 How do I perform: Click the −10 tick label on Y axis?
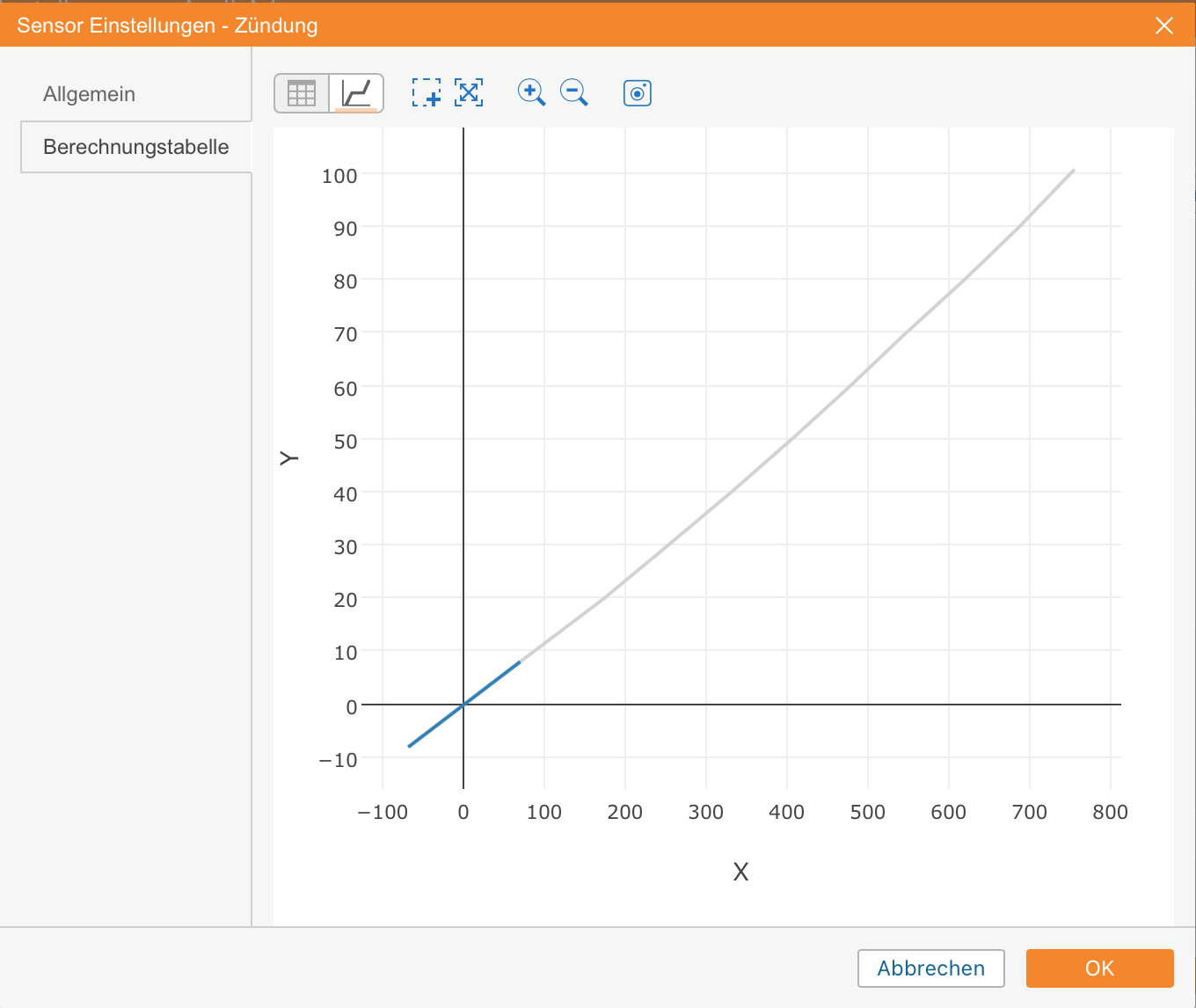(x=339, y=759)
